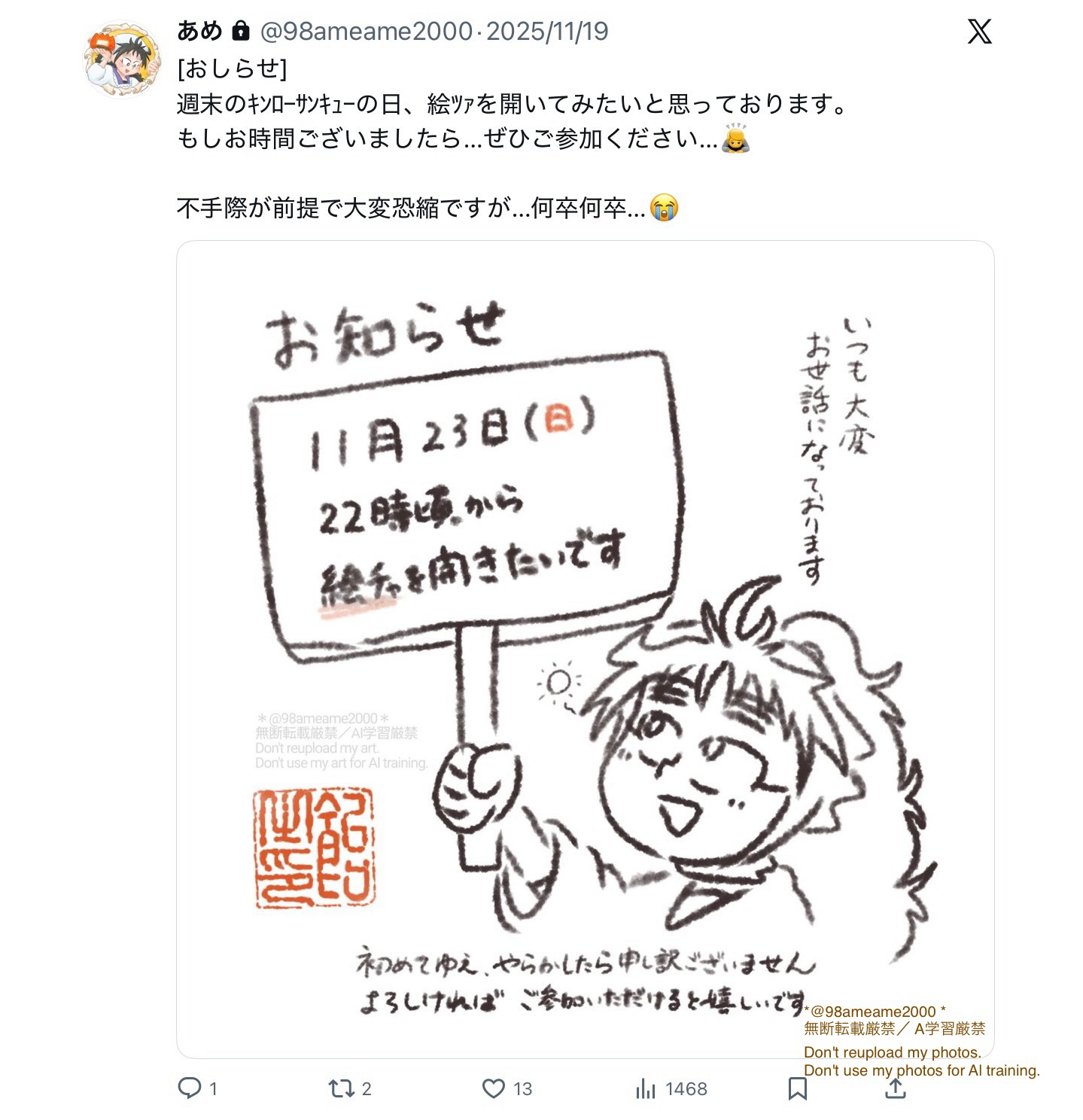Open the attached announcement illustration

tap(585, 649)
